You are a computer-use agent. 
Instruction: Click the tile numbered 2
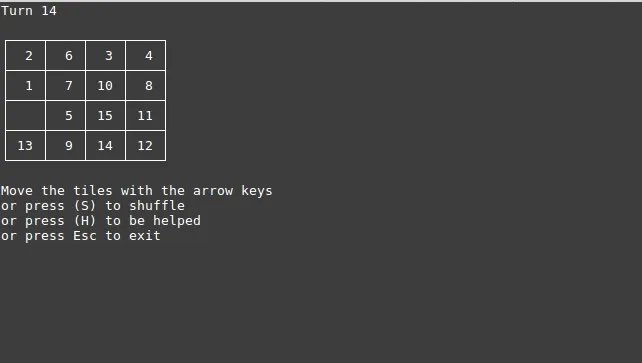pos(25,56)
